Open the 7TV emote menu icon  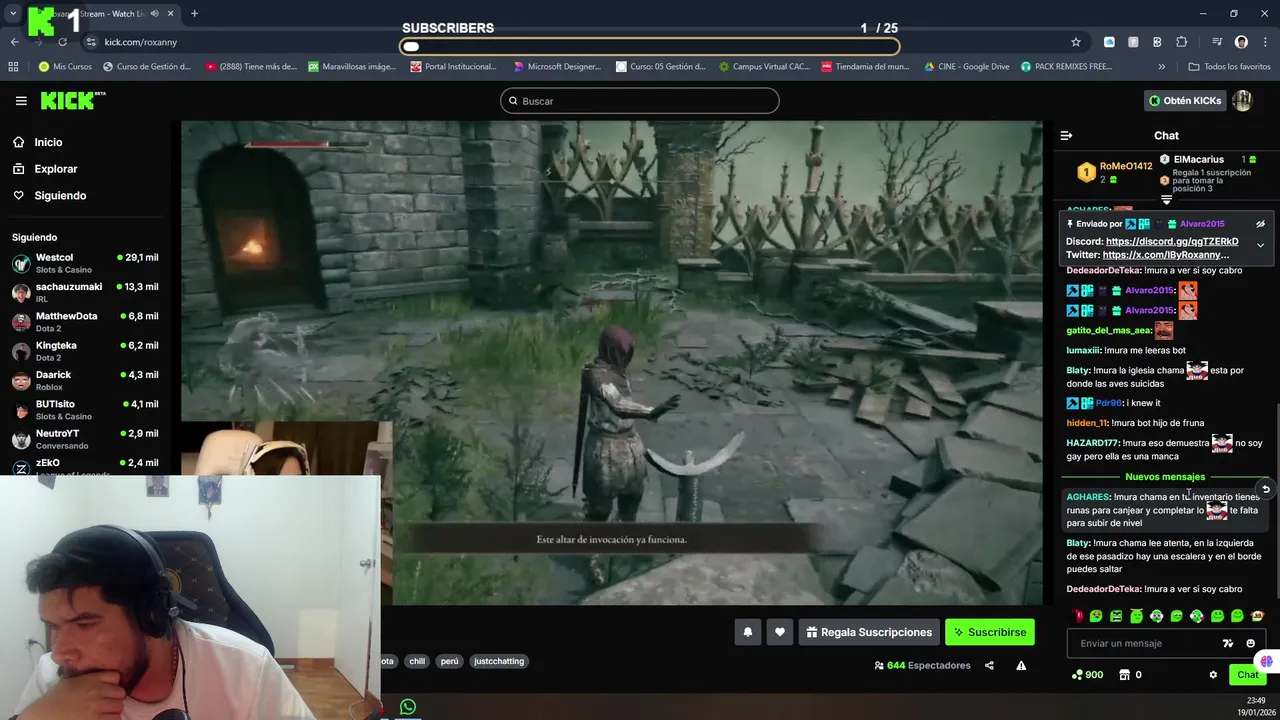tap(1228, 643)
